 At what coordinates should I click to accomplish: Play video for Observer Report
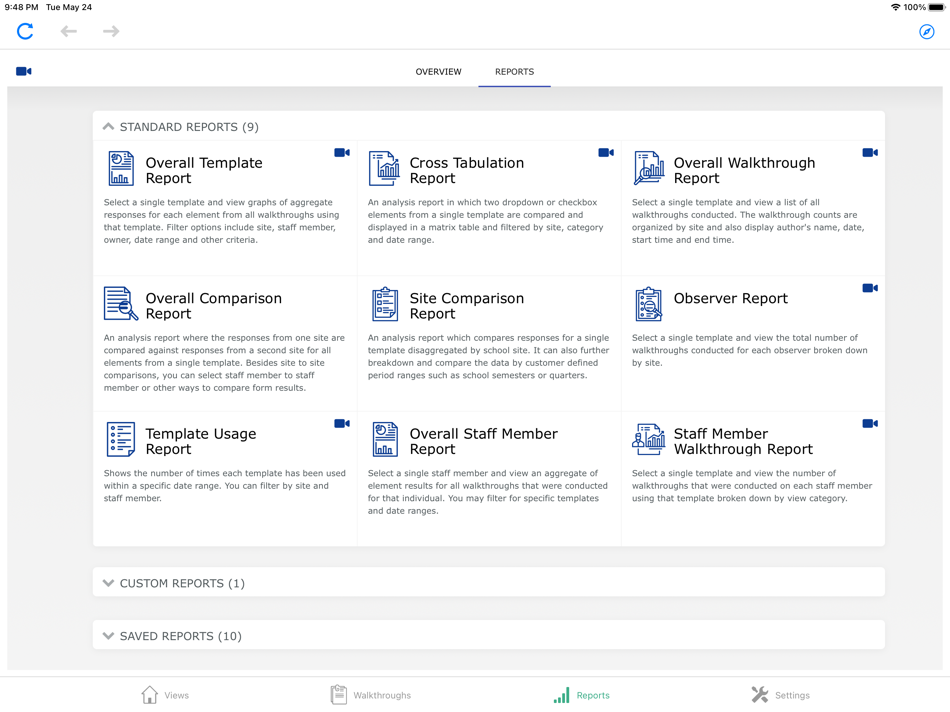(870, 288)
